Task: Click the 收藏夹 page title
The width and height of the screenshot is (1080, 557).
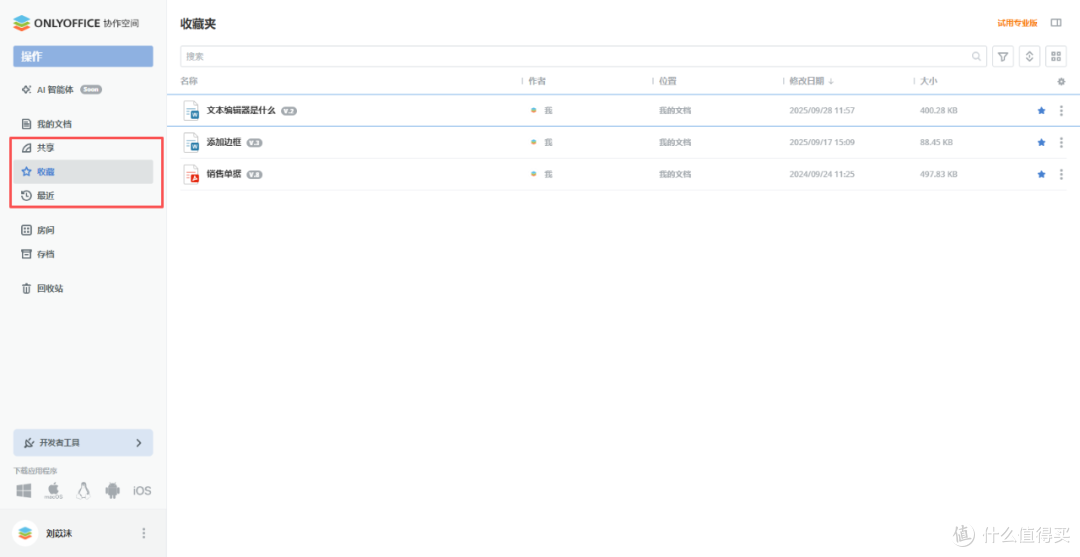Action: tap(198, 23)
